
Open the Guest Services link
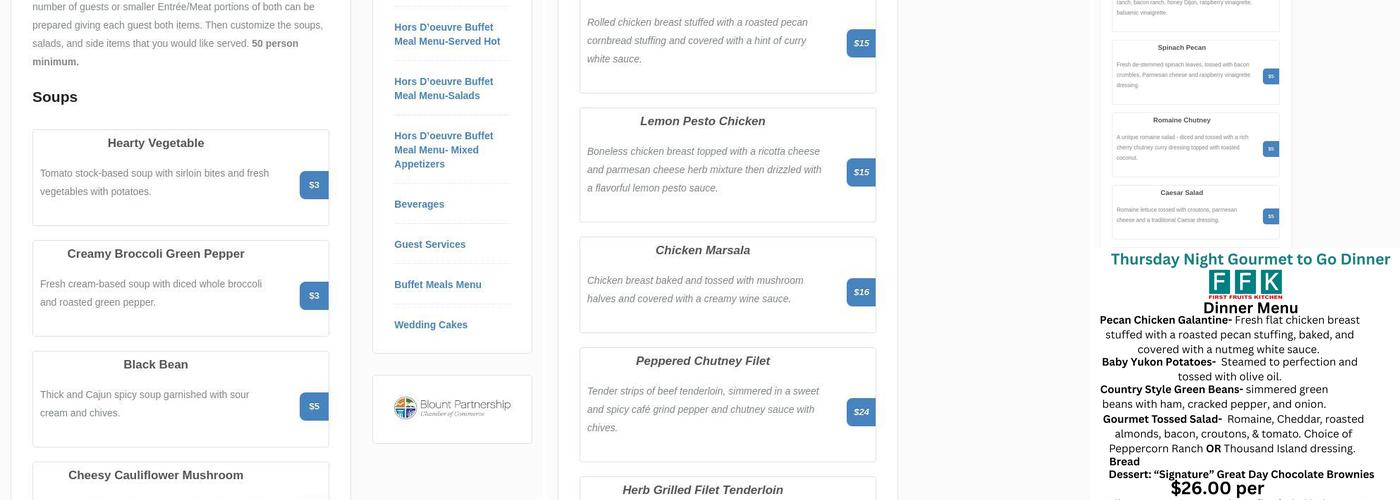point(430,244)
